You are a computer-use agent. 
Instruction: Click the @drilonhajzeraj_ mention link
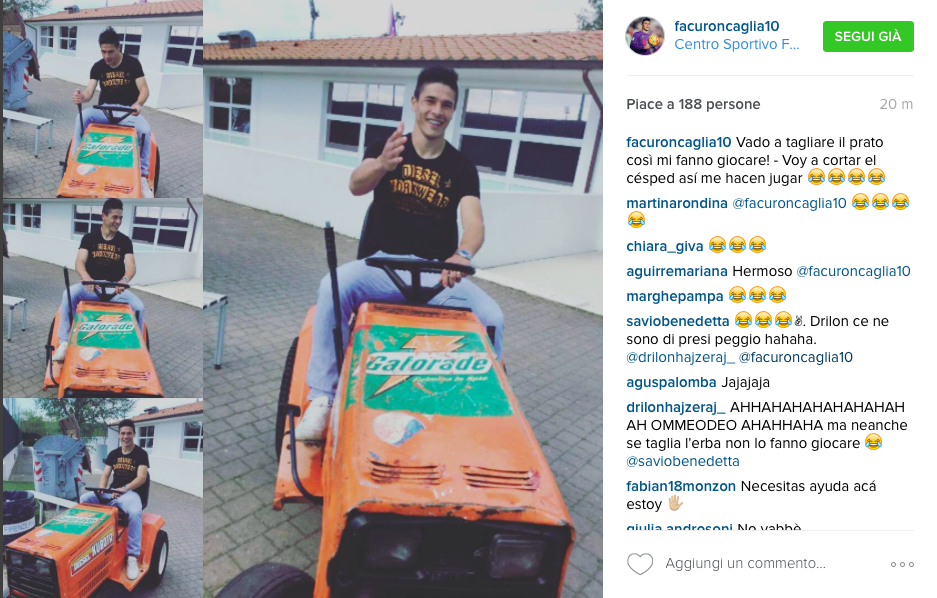pos(680,357)
